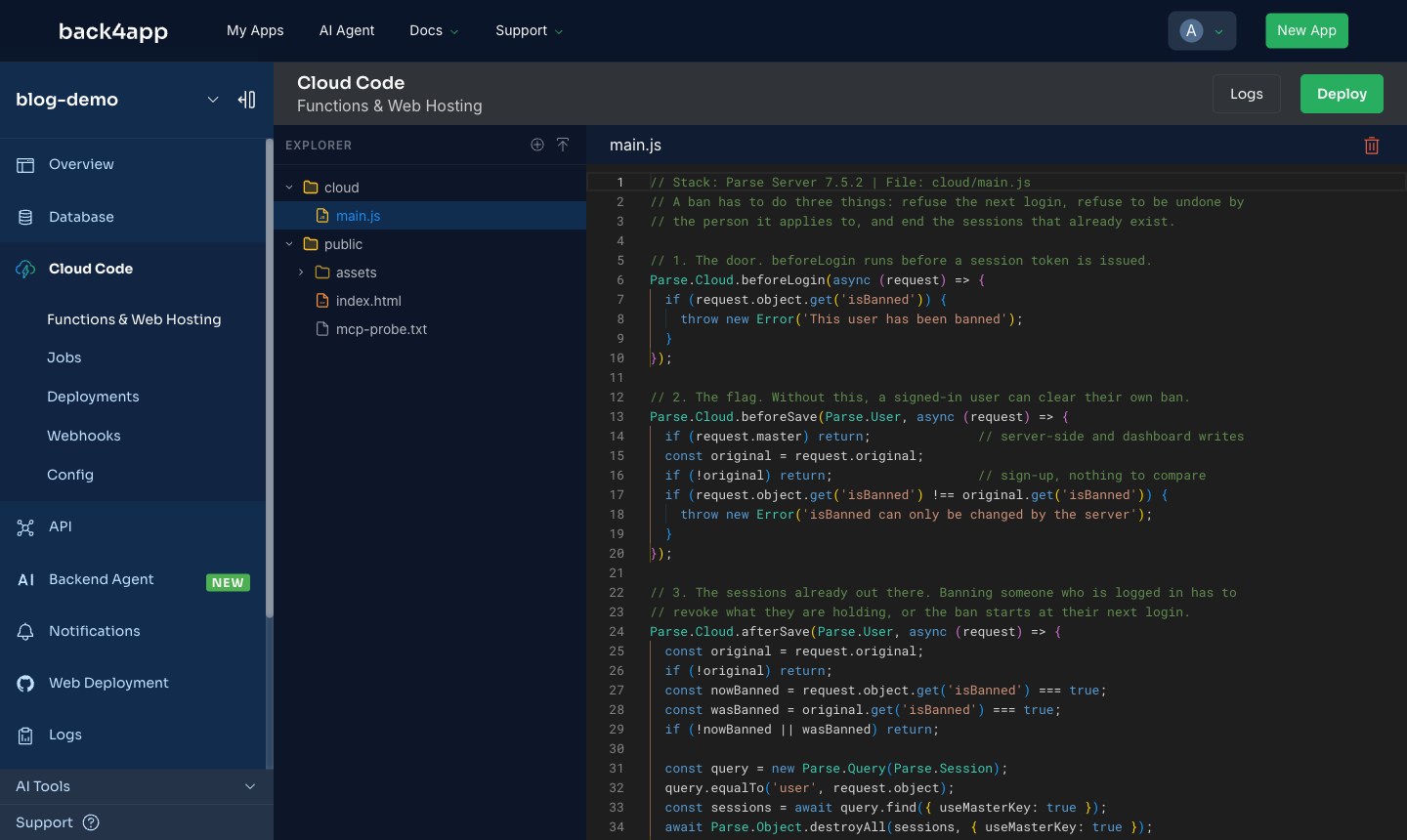The image size is (1407, 840).
Task: Open My Apps page
Action: tap(255, 30)
